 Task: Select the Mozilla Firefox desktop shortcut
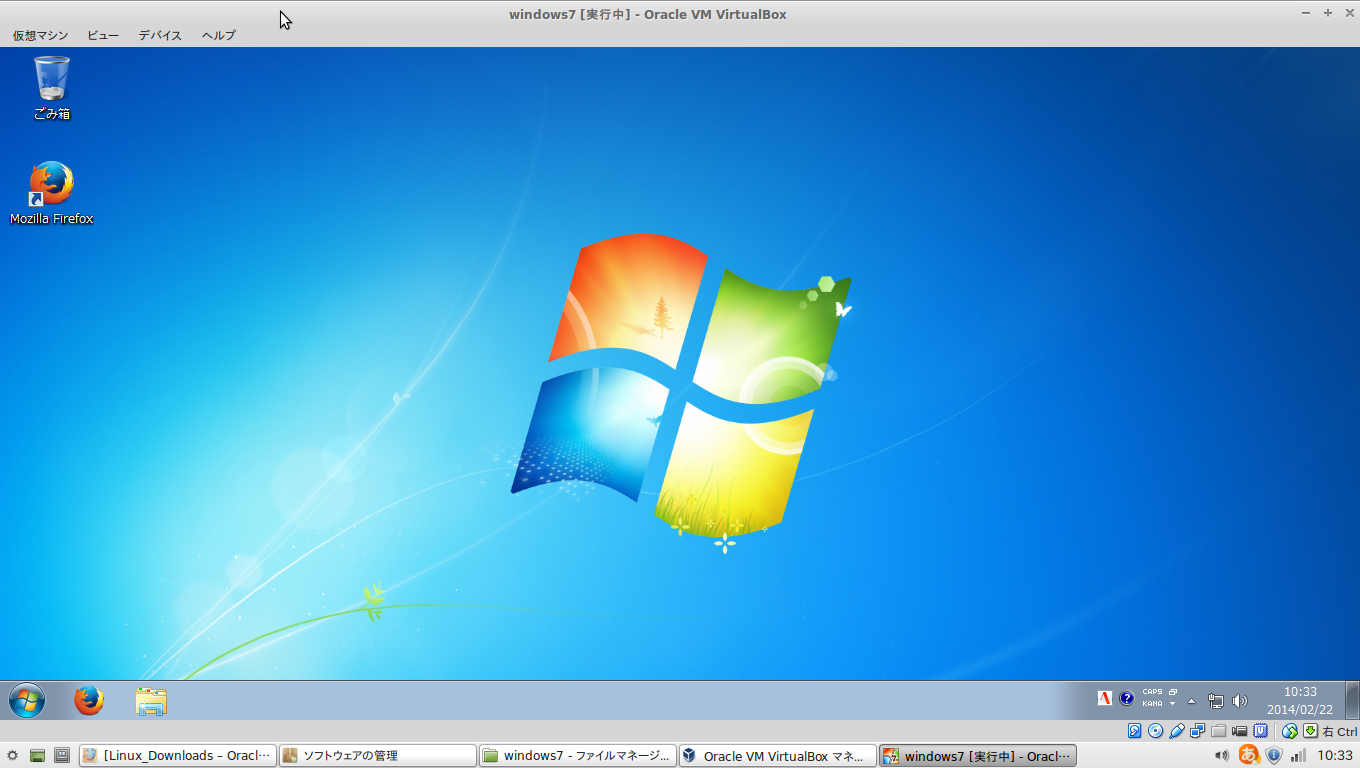click(52, 194)
